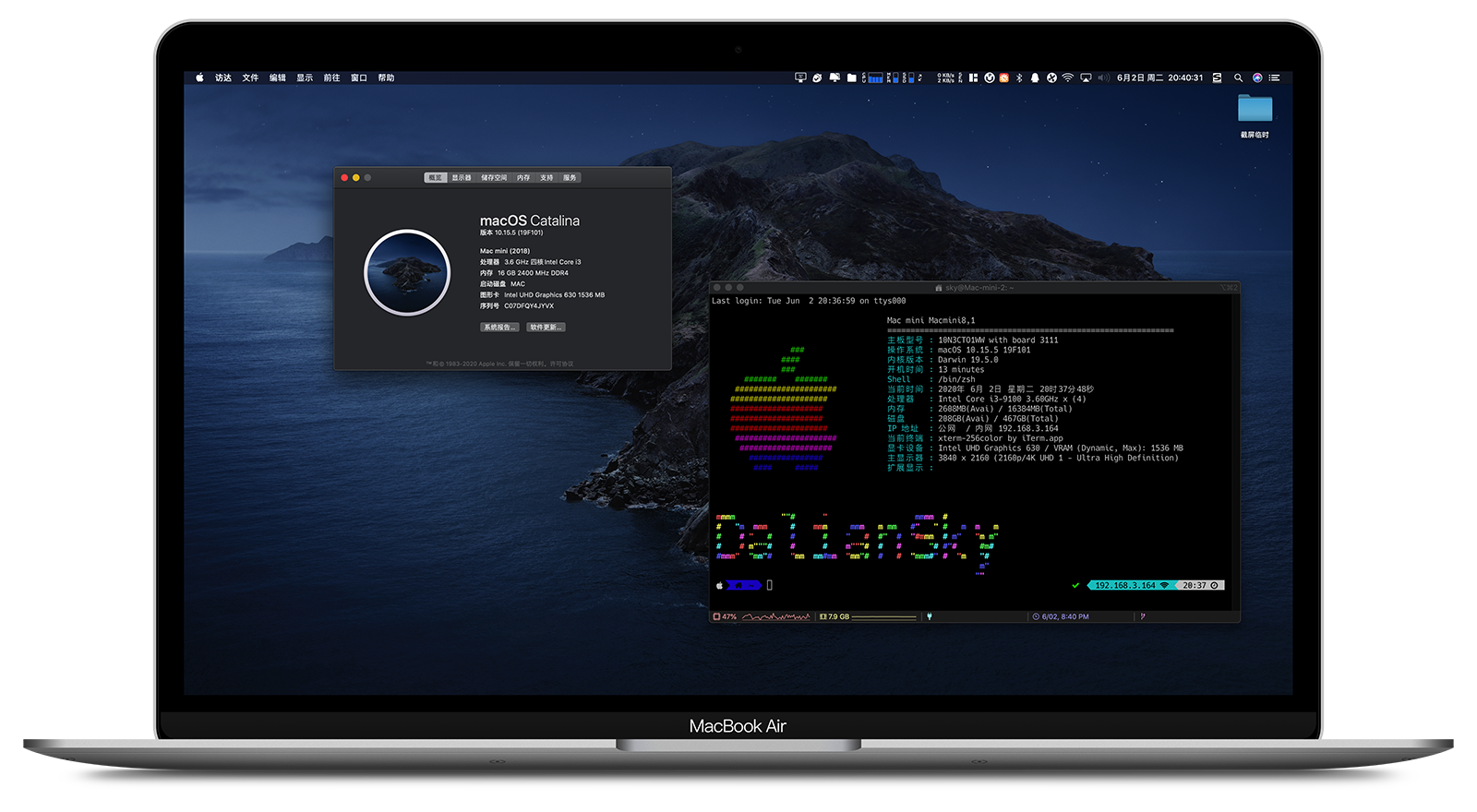Click the volume speaker icon

(x=1103, y=78)
